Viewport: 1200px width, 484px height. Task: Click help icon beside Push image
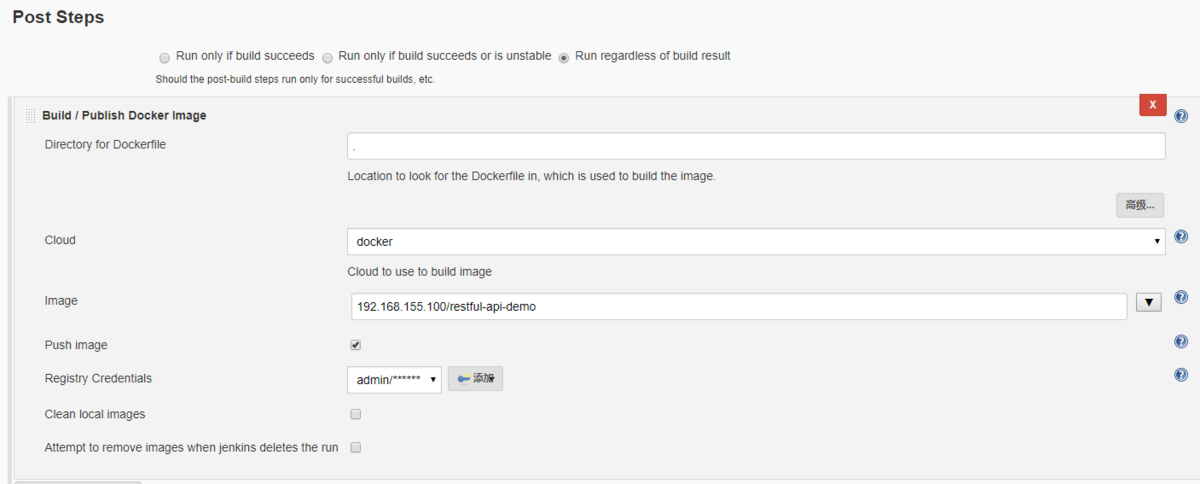1181,342
